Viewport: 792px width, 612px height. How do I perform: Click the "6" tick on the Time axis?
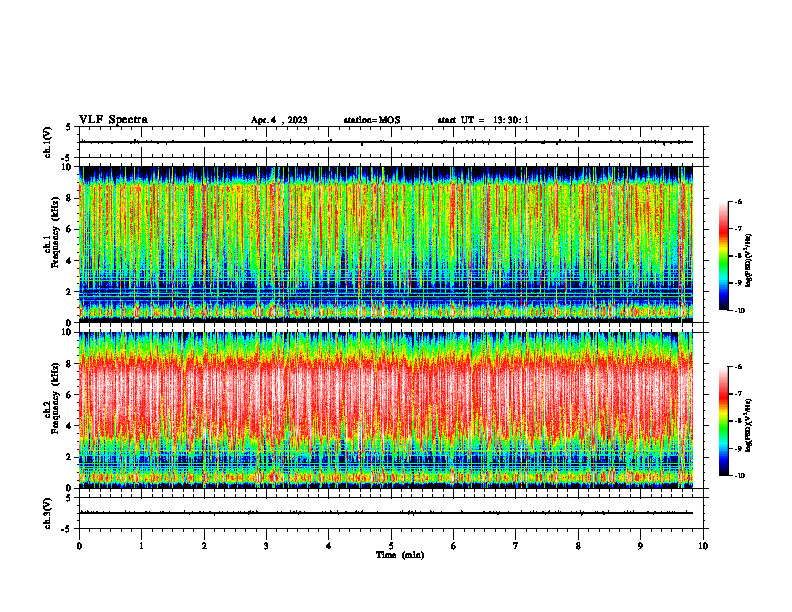tap(454, 546)
